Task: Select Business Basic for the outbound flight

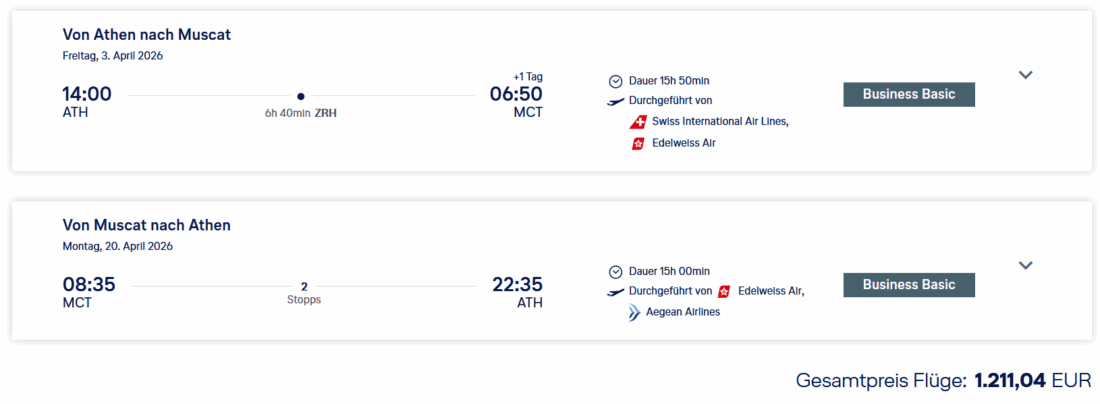Action: click(x=909, y=94)
